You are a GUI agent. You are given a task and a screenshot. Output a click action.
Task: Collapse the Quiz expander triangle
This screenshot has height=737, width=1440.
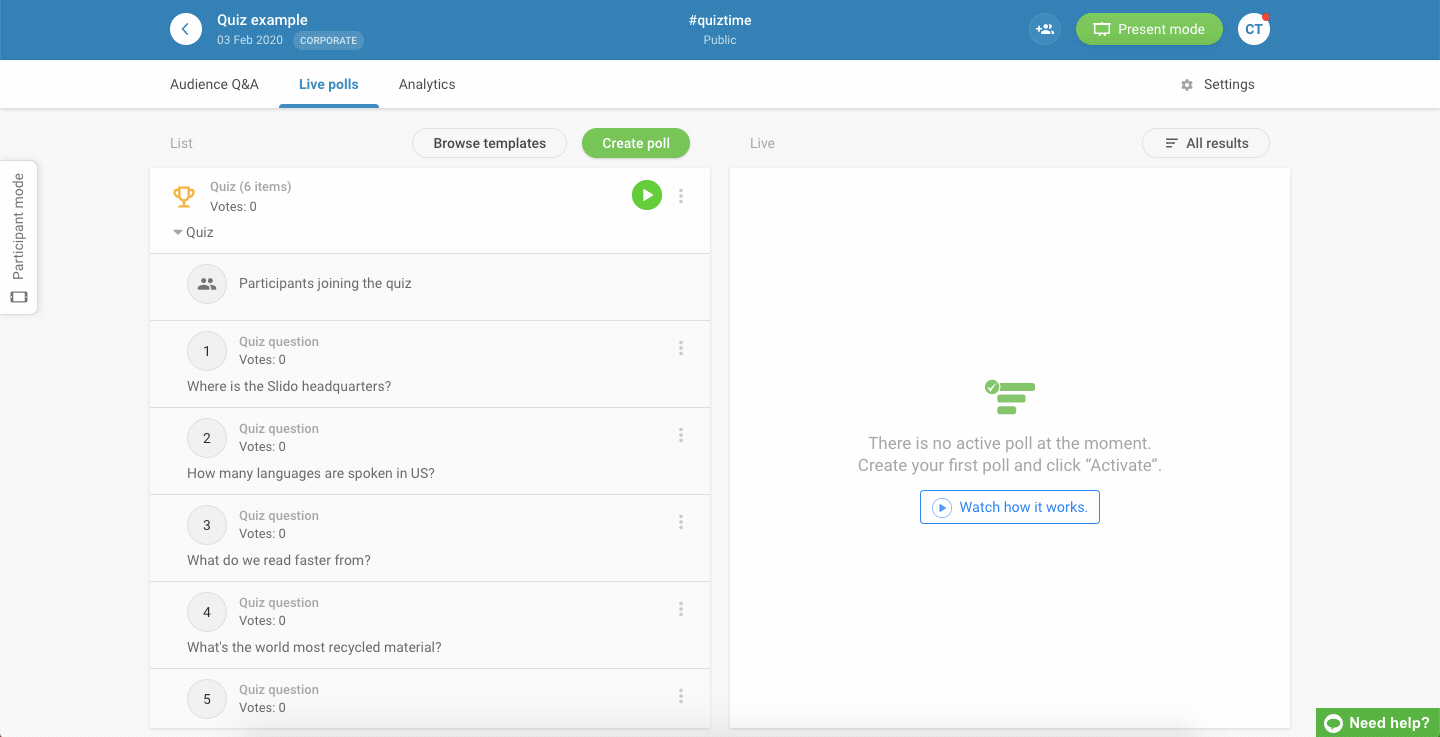[178, 232]
